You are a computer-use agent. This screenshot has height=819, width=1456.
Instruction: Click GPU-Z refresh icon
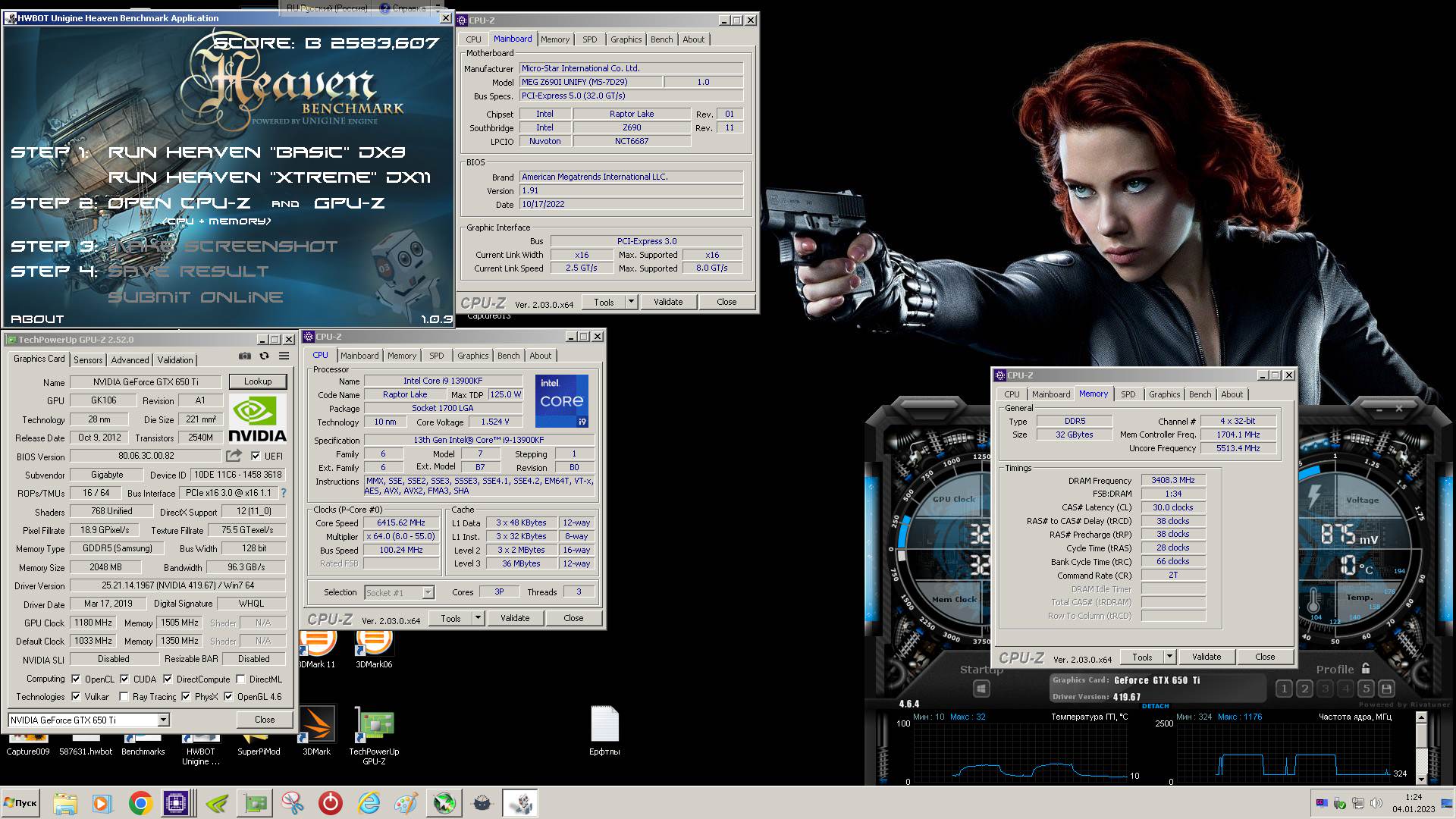(x=264, y=356)
